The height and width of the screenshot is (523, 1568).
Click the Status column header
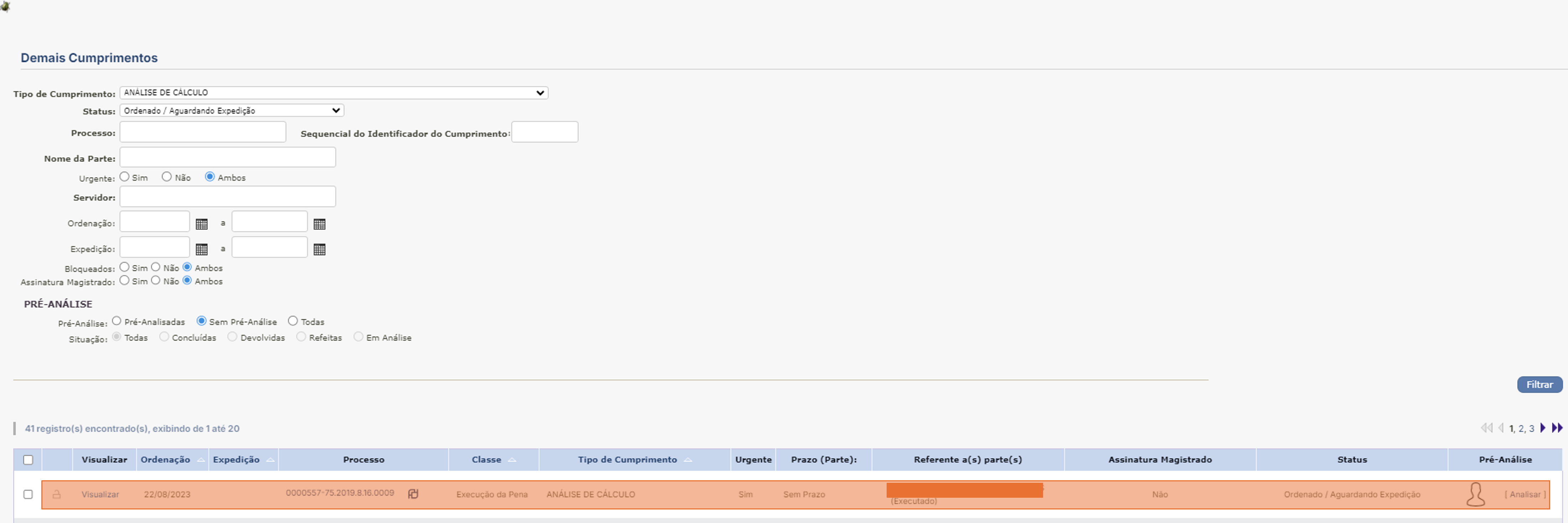(1352, 460)
